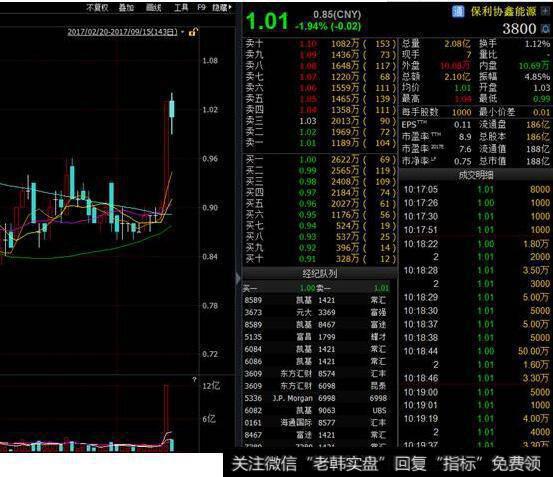The image size is (553, 477).
Task: Click the latest cyan candlestick near 1.02
Action: (x=172, y=113)
